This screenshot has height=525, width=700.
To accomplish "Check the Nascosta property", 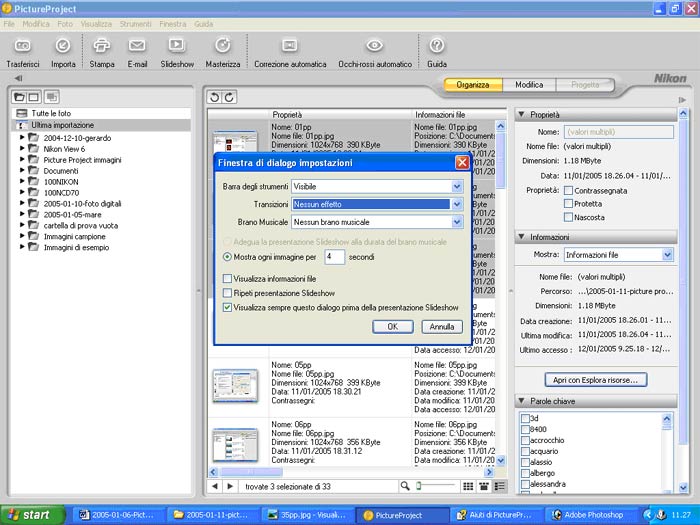I will (568, 217).
